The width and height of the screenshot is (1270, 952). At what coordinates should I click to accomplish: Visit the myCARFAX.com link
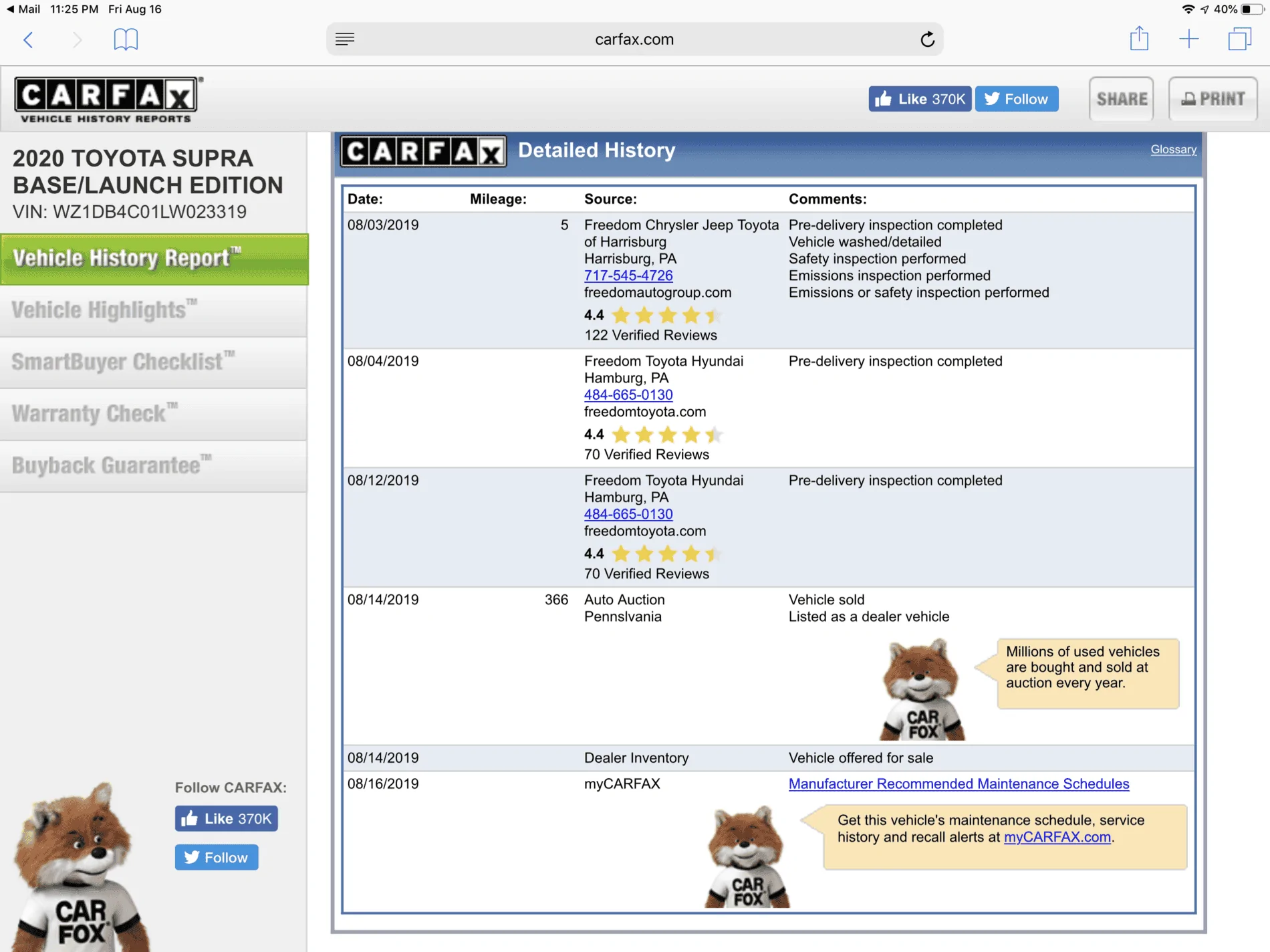coord(1057,837)
